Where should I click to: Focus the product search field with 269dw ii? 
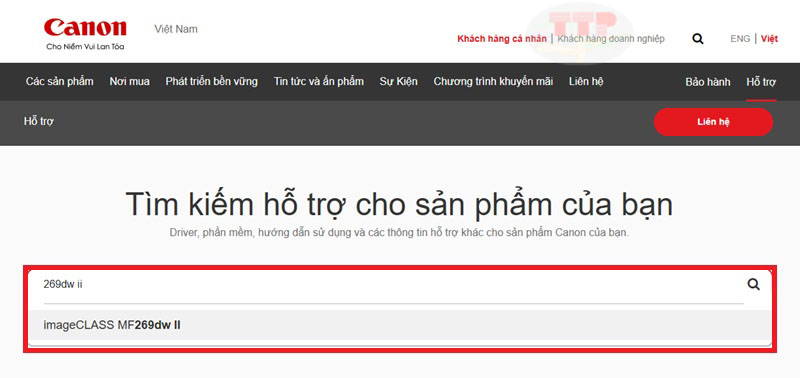point(393,285)
